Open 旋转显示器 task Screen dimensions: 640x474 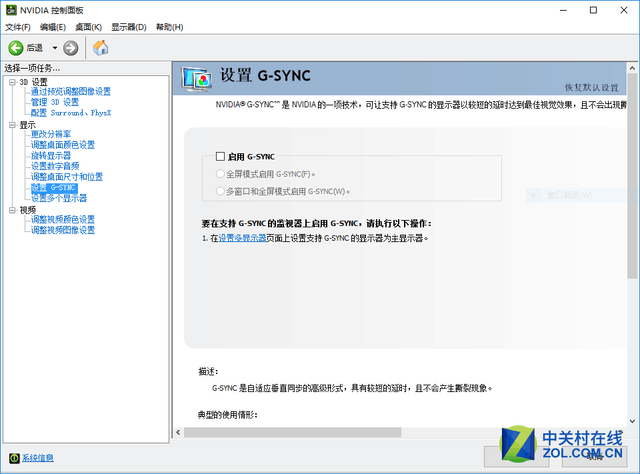tap(51, 155)
